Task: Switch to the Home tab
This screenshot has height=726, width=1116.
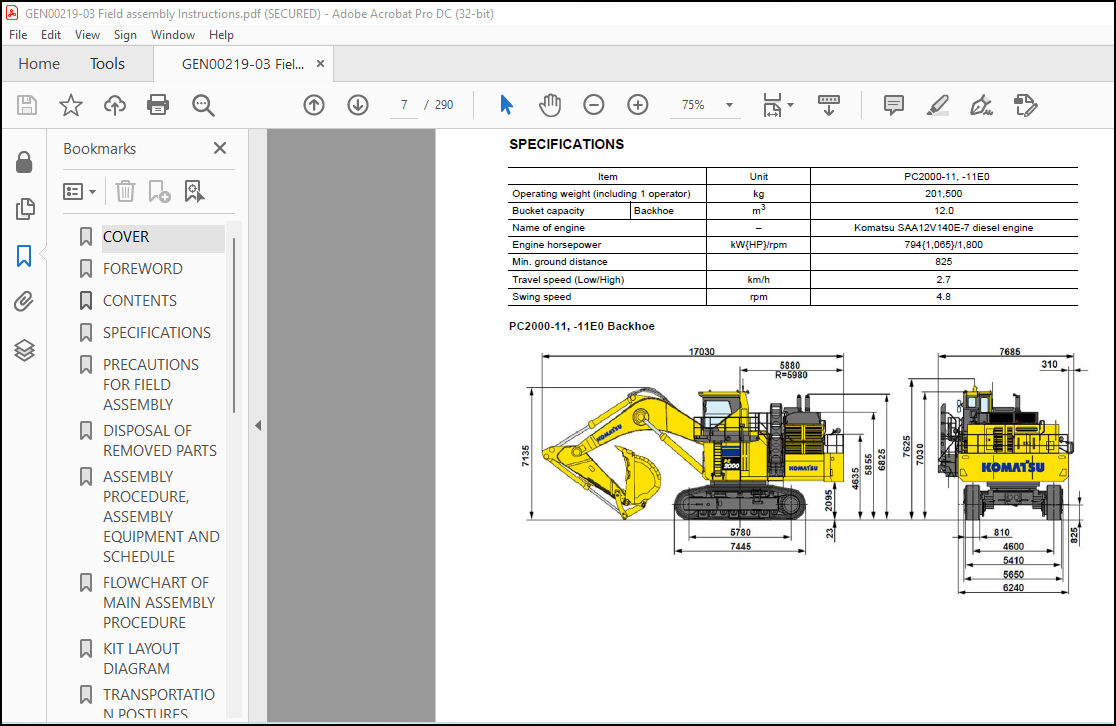Action: [39, 64]
